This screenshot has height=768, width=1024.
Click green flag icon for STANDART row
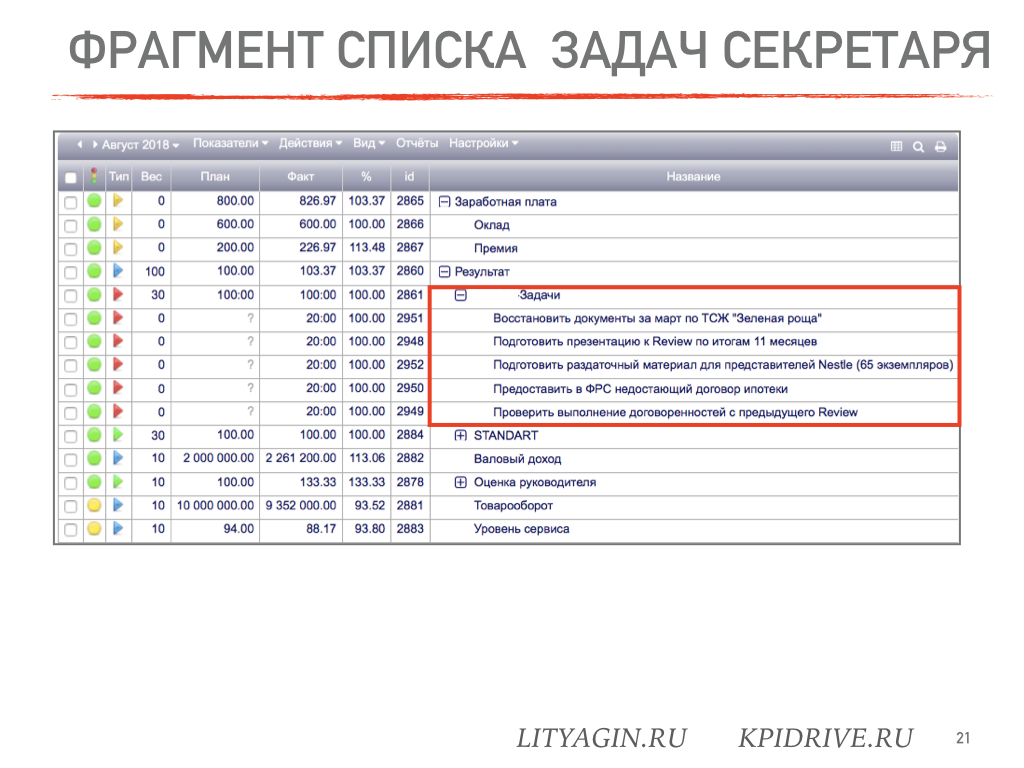pyautogui.click(x=118, y=434)
